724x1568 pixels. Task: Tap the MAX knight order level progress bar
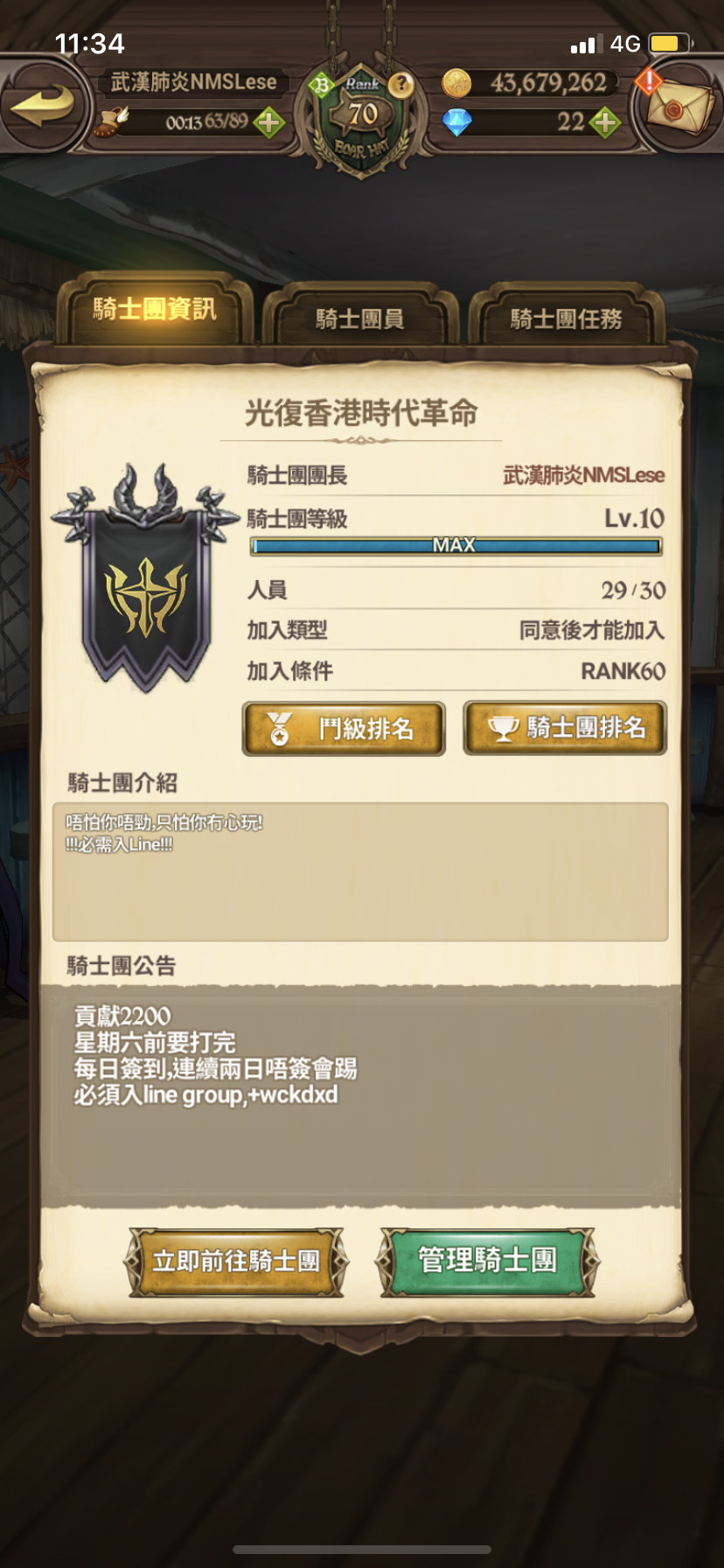pos(456,546)
